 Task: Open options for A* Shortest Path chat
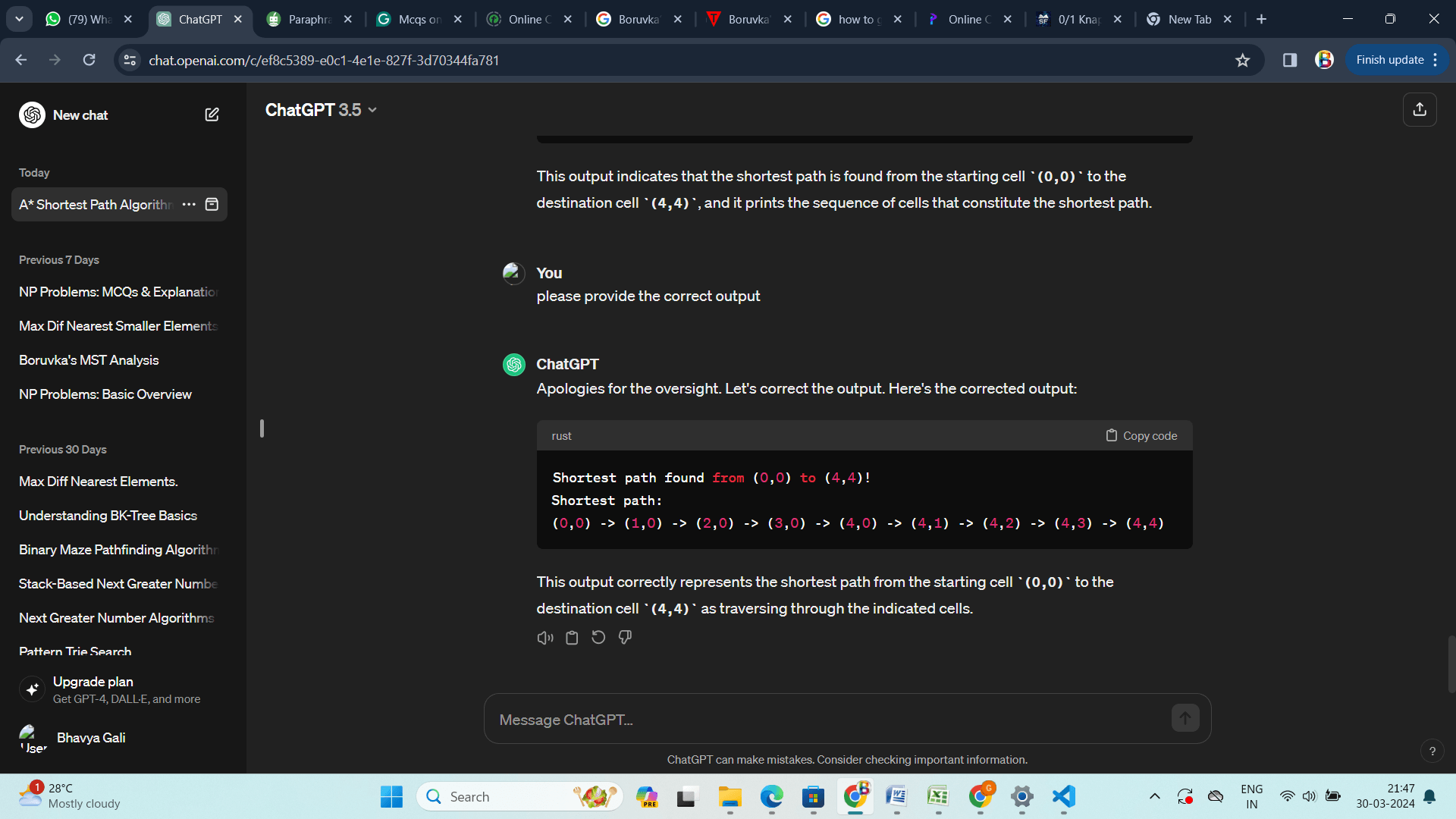click(189, 205)
